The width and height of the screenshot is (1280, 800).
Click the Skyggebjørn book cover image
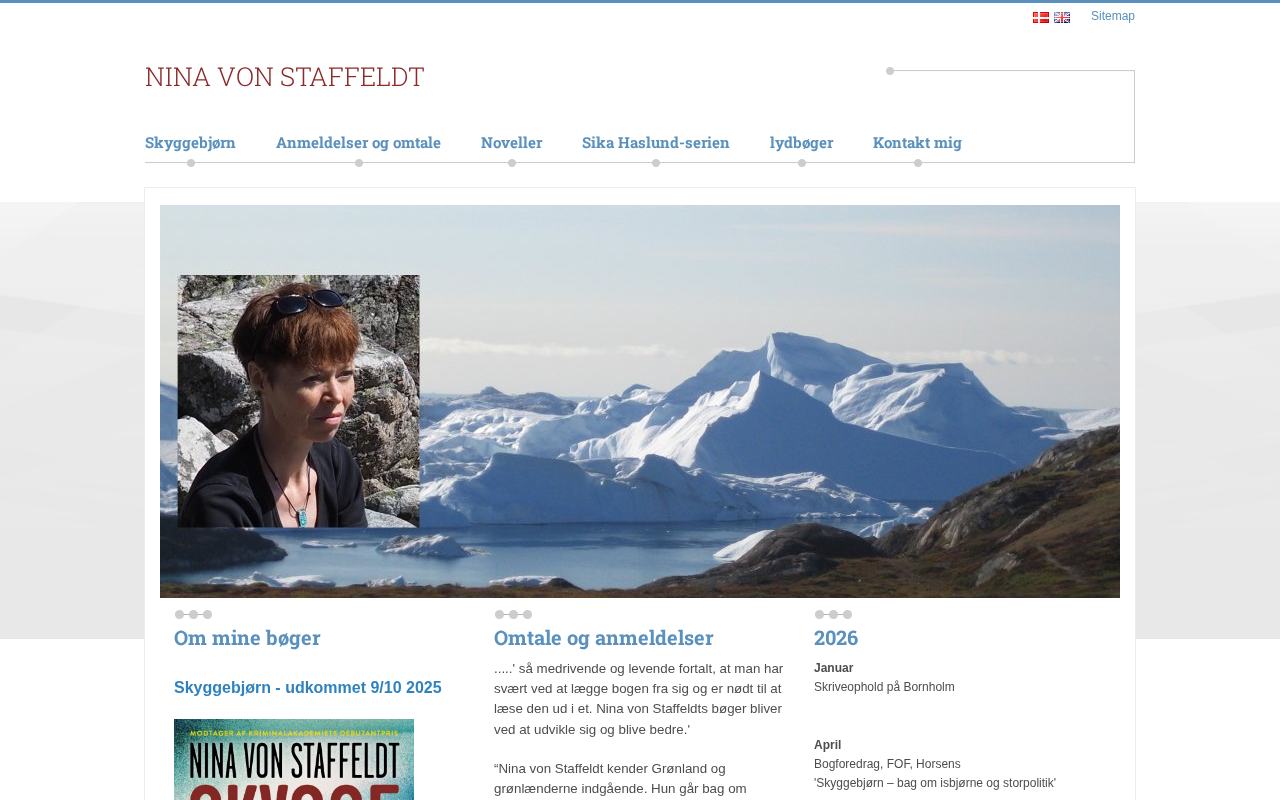[294, 760]
